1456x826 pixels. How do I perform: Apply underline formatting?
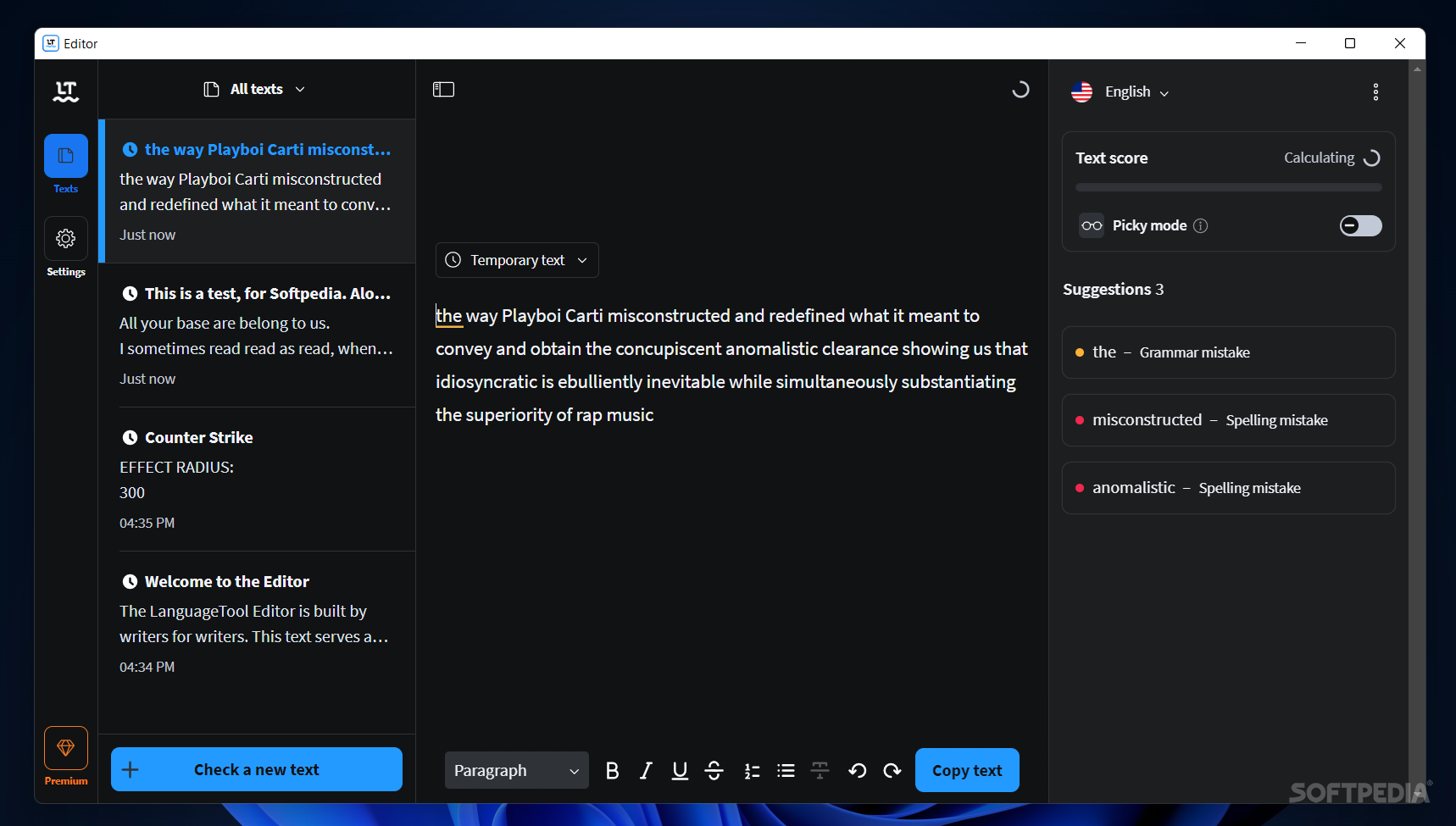click(680, 770)
